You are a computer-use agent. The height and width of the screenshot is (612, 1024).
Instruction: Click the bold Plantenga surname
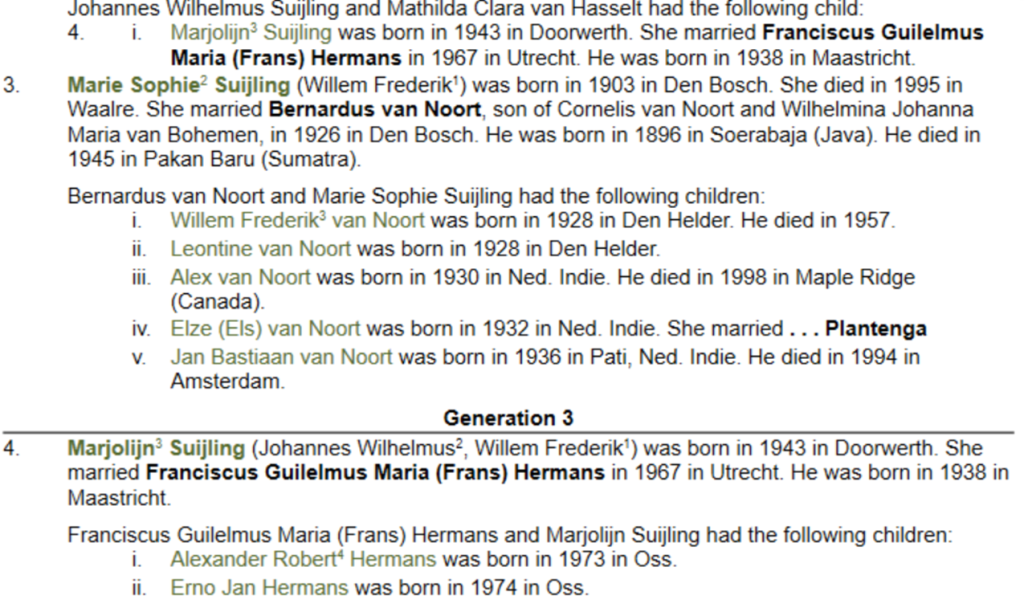click(876, 329)
